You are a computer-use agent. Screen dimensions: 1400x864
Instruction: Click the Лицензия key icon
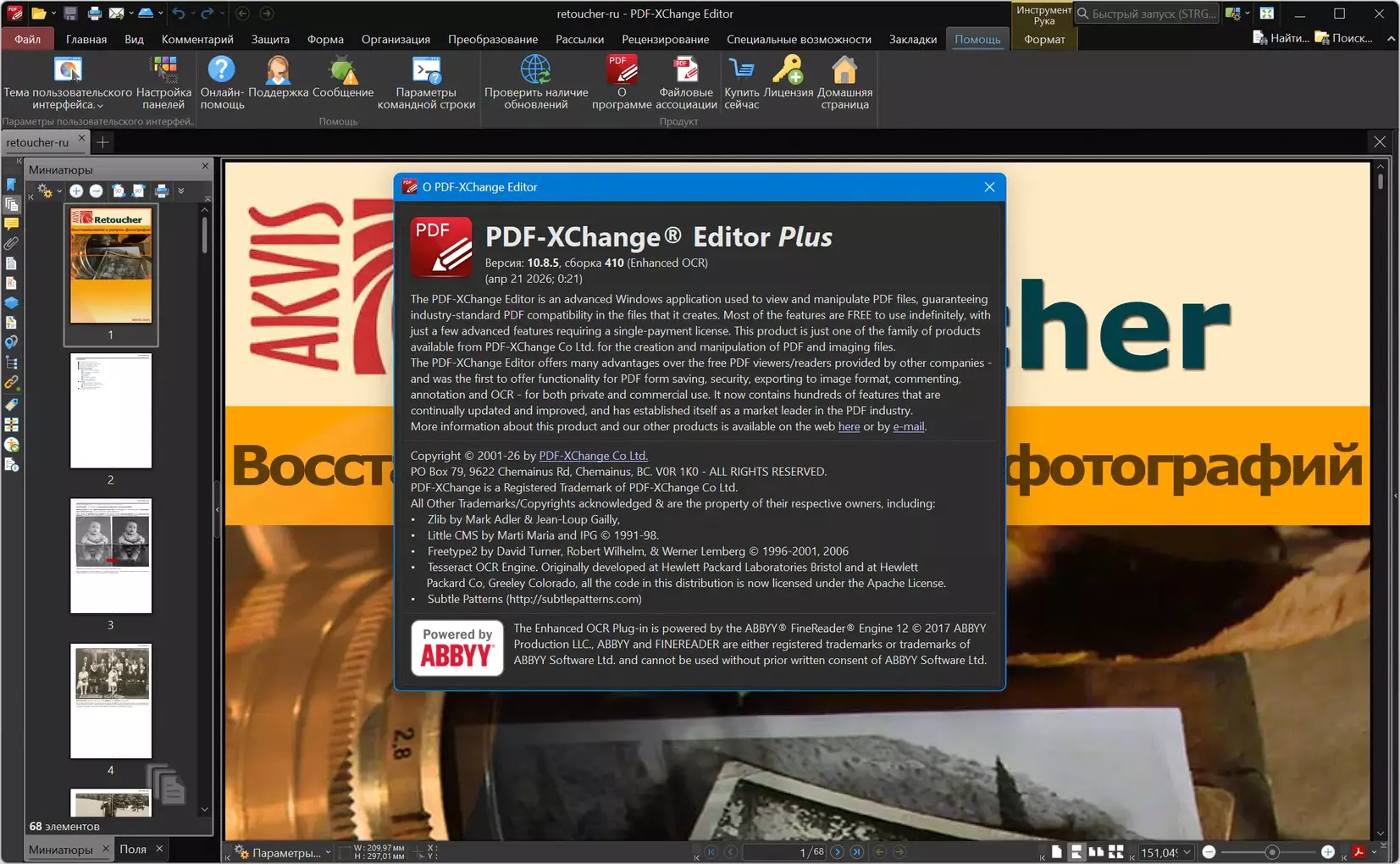(788, 71)
